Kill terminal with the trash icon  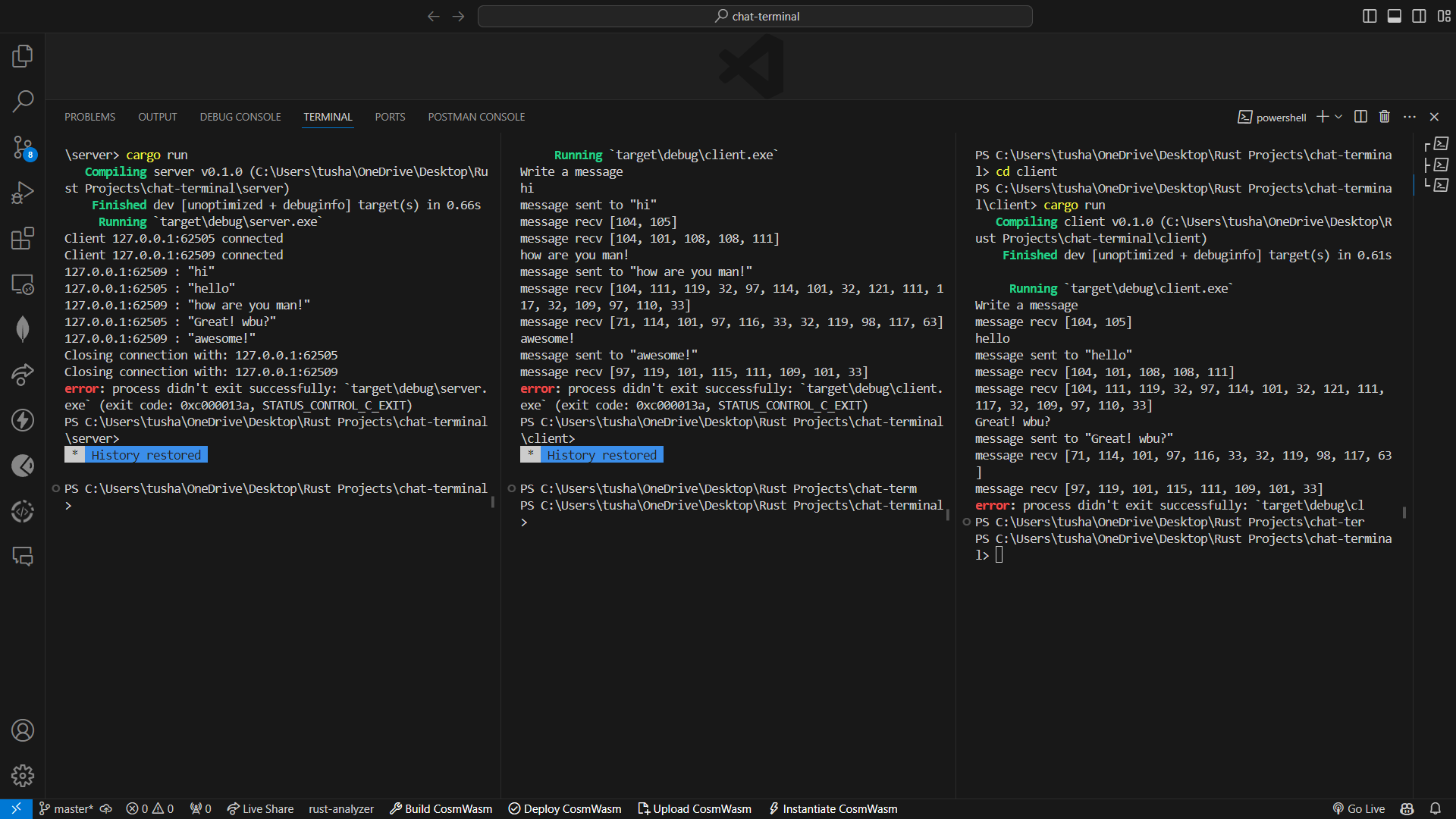point(1385,117)
